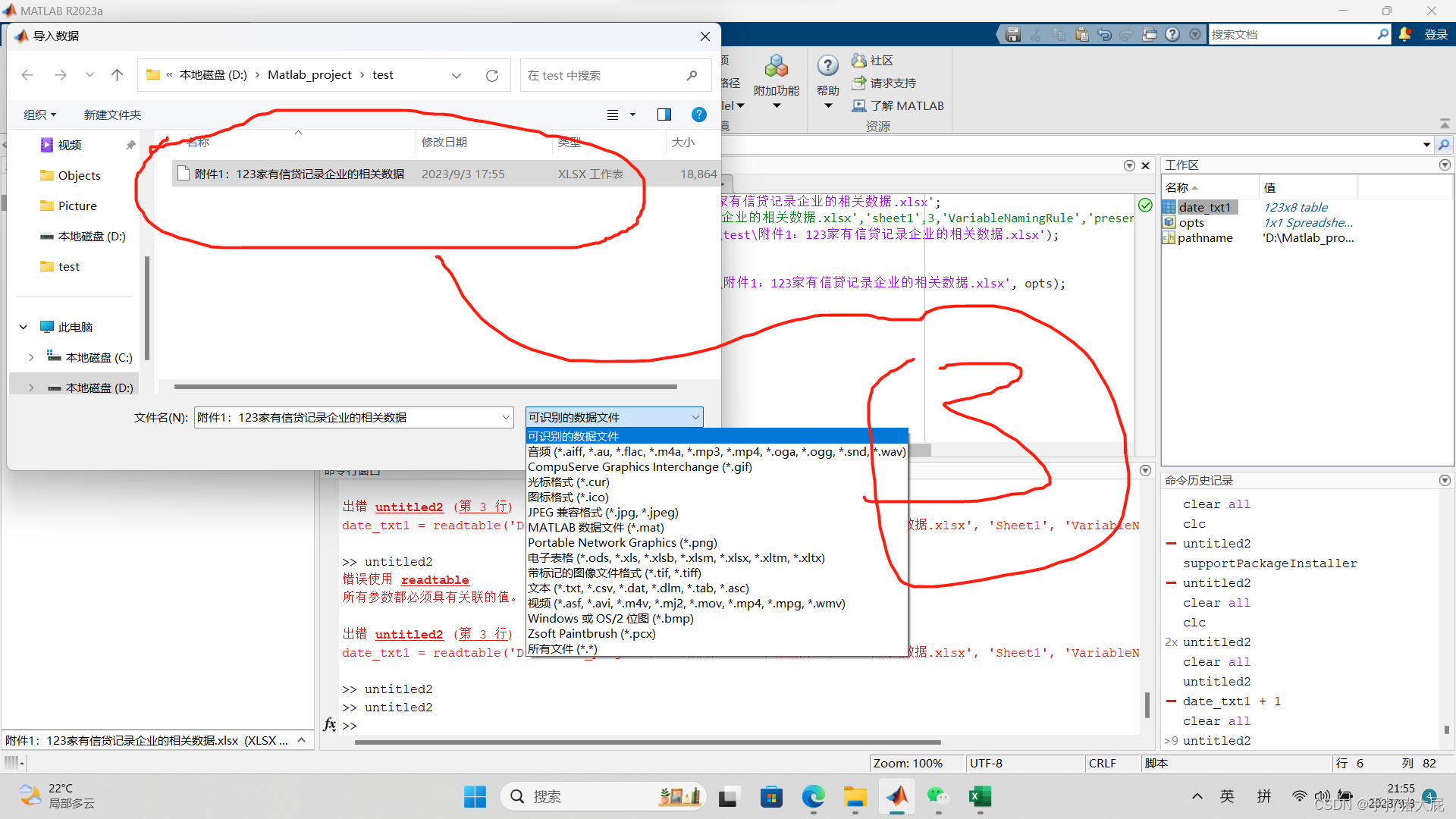1456x819 pixels.
Task: Click the save icon in MATLAB toolbar
Action: pos(1013,34)
